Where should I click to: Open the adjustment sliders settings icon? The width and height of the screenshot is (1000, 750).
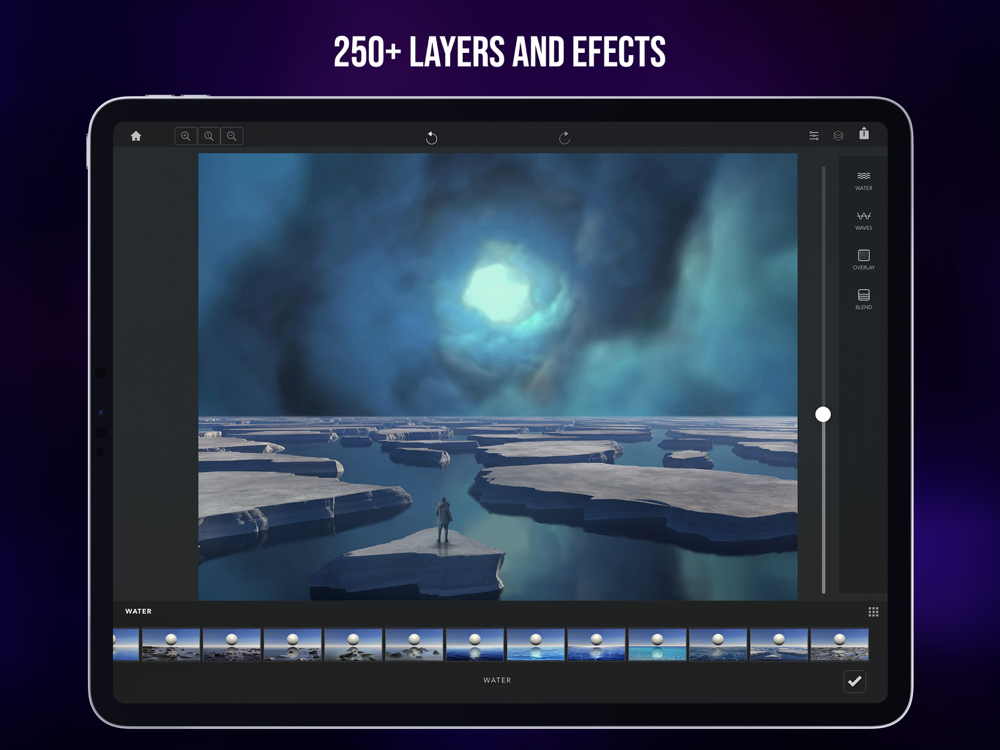(814, 136)
